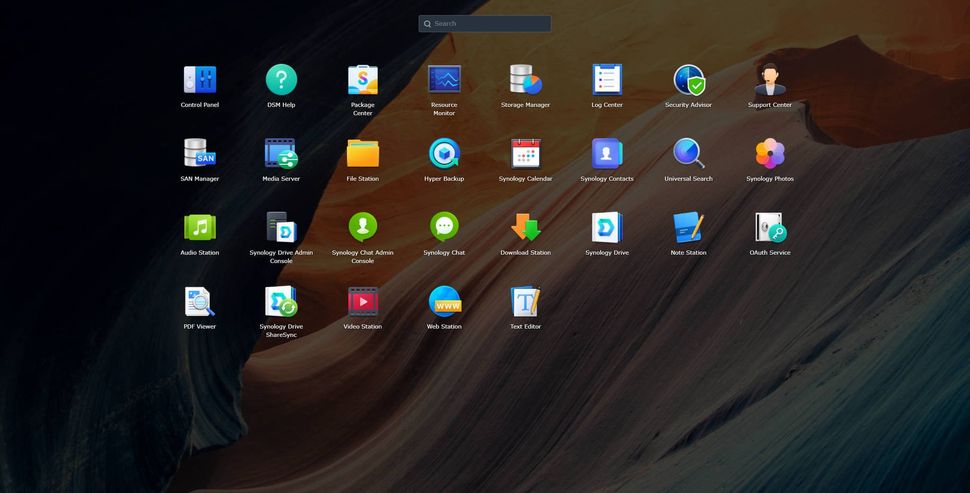This screenshot has width=970, height=493.
Task: Launch DSM Help
Action: (x=281, y=80)
